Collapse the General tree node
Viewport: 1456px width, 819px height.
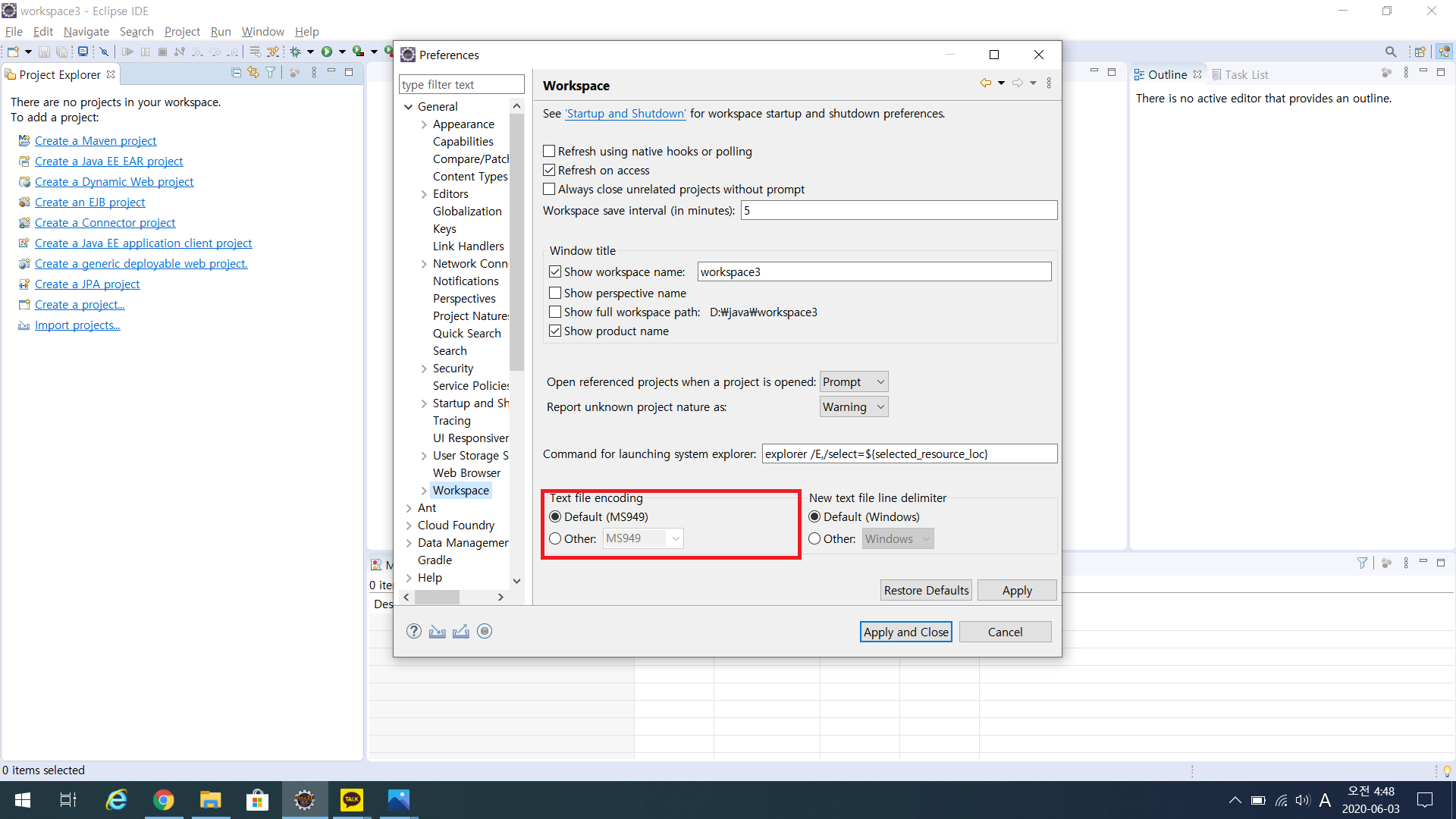409,107
